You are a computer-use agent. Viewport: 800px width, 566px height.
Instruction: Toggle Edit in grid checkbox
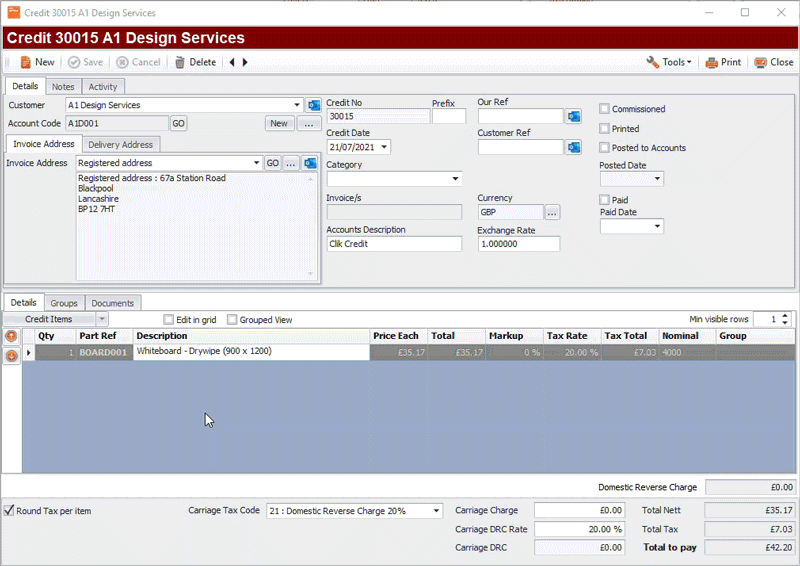[x=168, y=319]
